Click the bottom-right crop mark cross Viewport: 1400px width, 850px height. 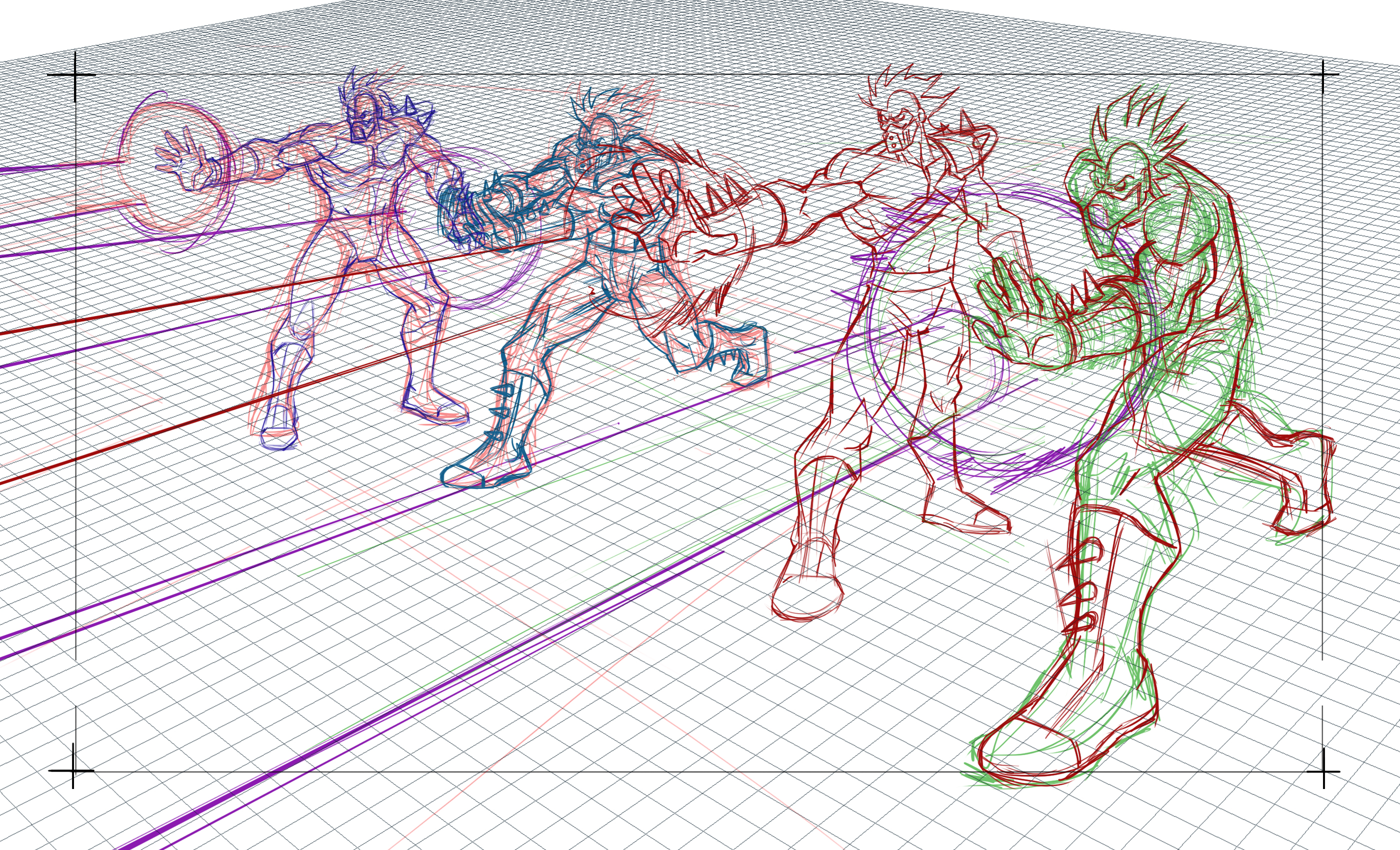tap(1324, 771)
